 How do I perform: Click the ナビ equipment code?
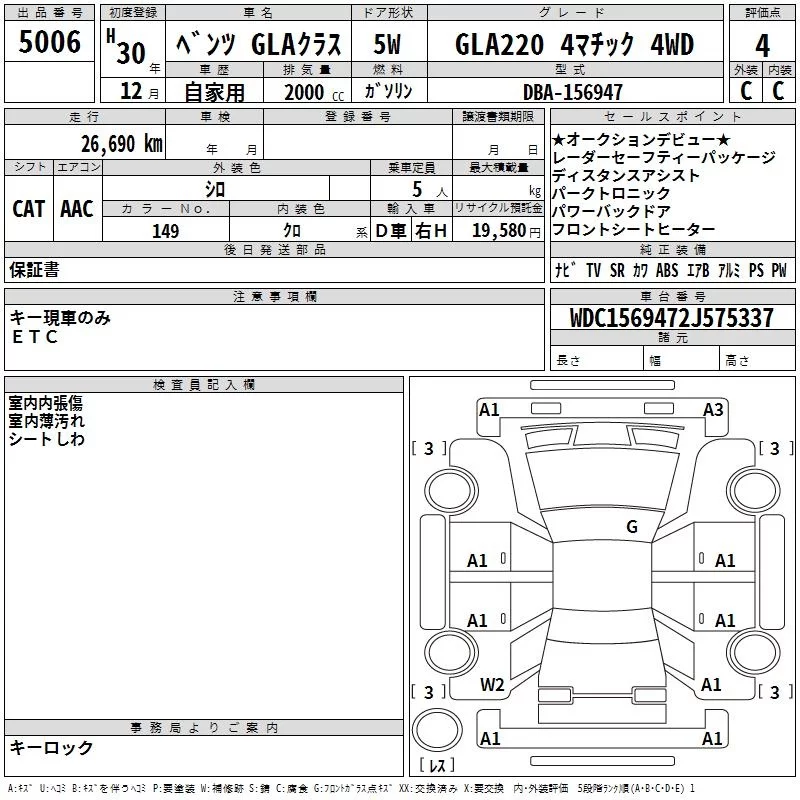point(565,270)
